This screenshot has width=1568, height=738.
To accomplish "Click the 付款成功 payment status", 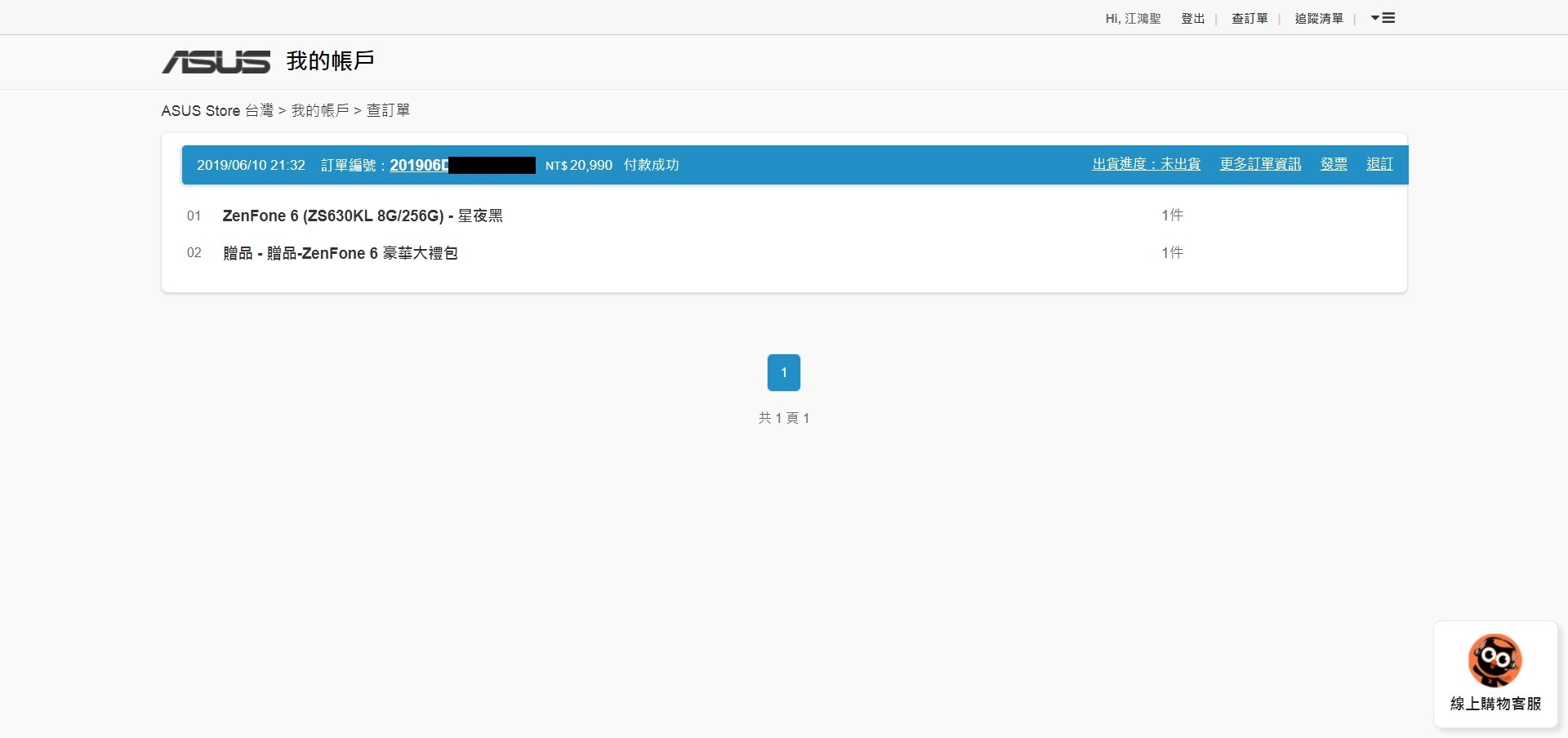I will tap(652, 165).
